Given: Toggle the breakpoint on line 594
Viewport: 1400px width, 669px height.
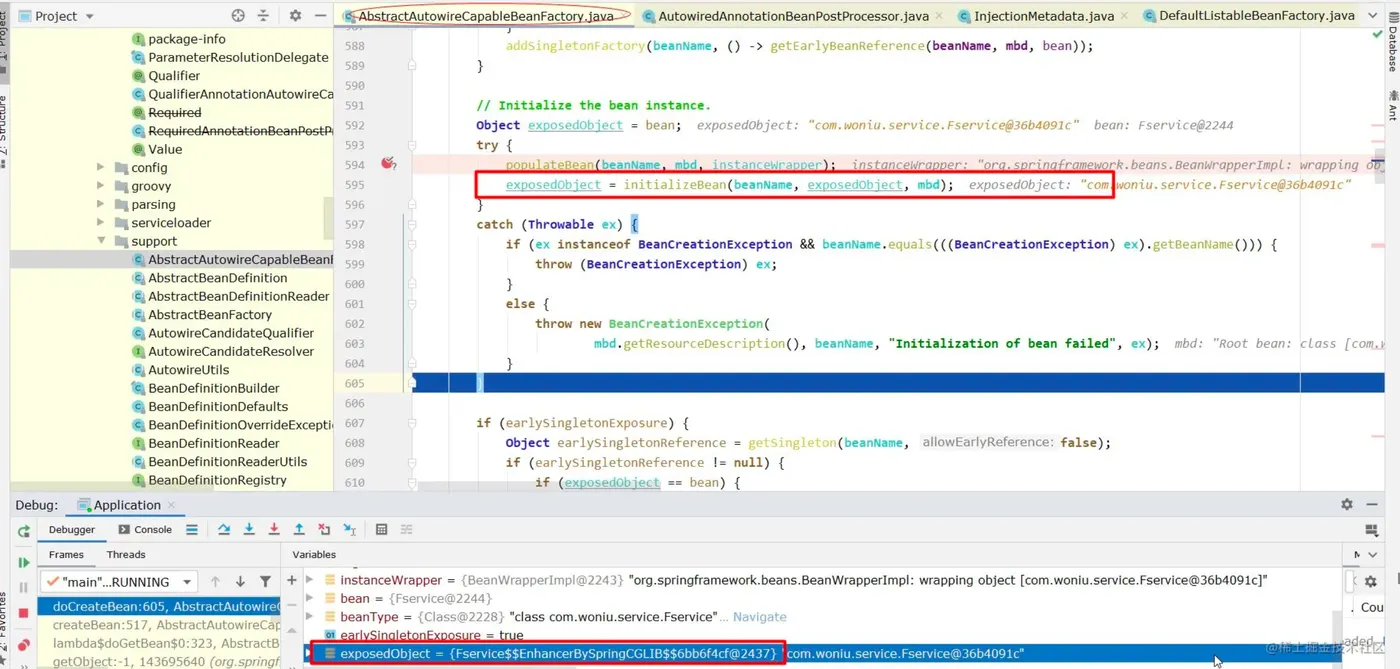Looking at the screenshot, I should 388,164.
